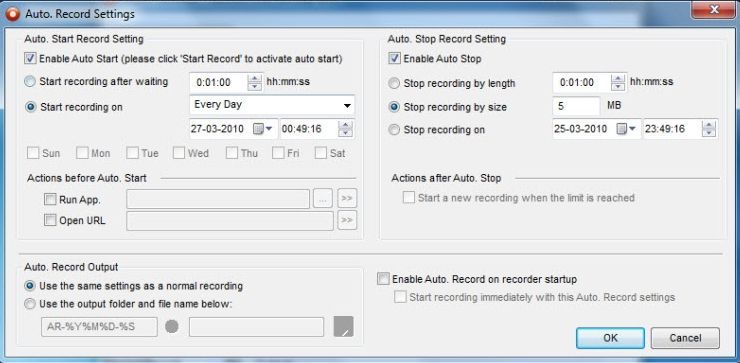Select 'Stop recording on' radio button
Image resolution: width=740 pixels, height=363 pixels.
click(394, 130)
